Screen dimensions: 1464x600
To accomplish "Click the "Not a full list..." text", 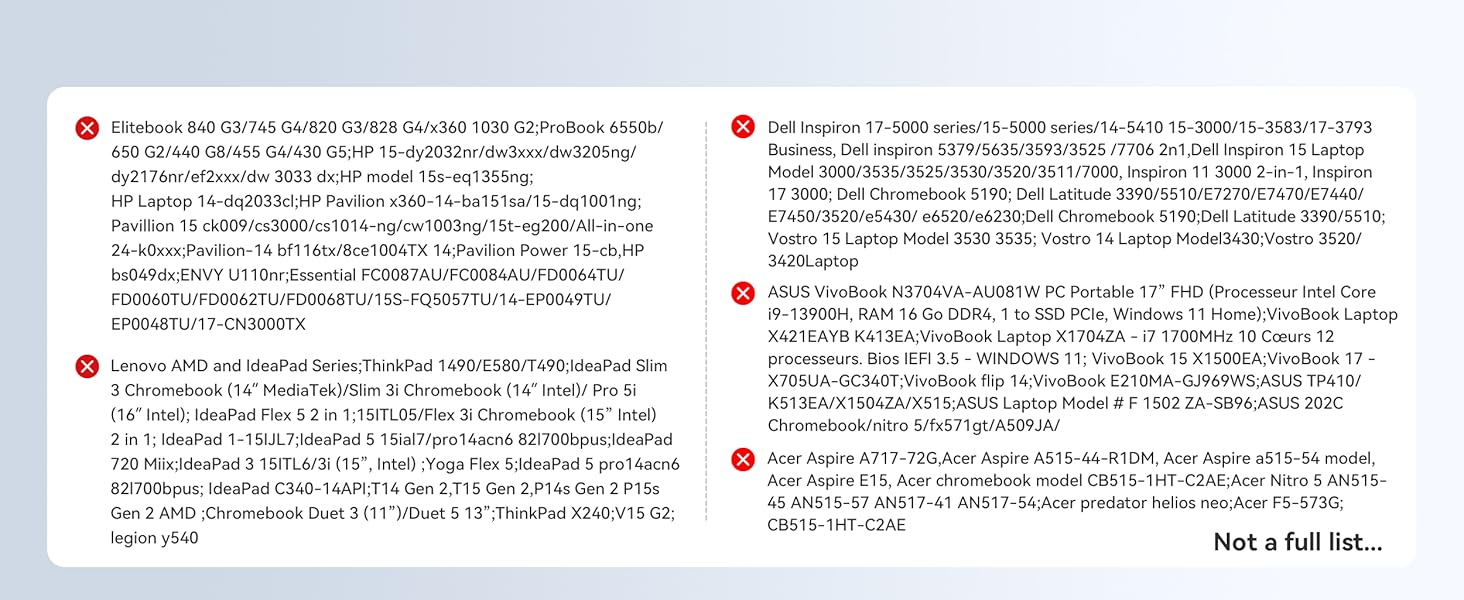I will tap(1297, 542).
